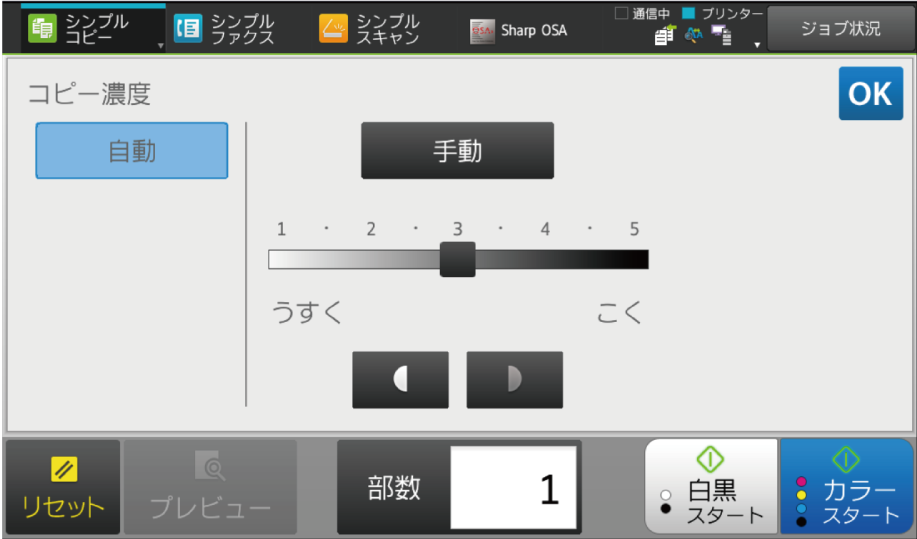Make the copy lighter with the left half-circle button
917x539 pixels.
[401, 380]
